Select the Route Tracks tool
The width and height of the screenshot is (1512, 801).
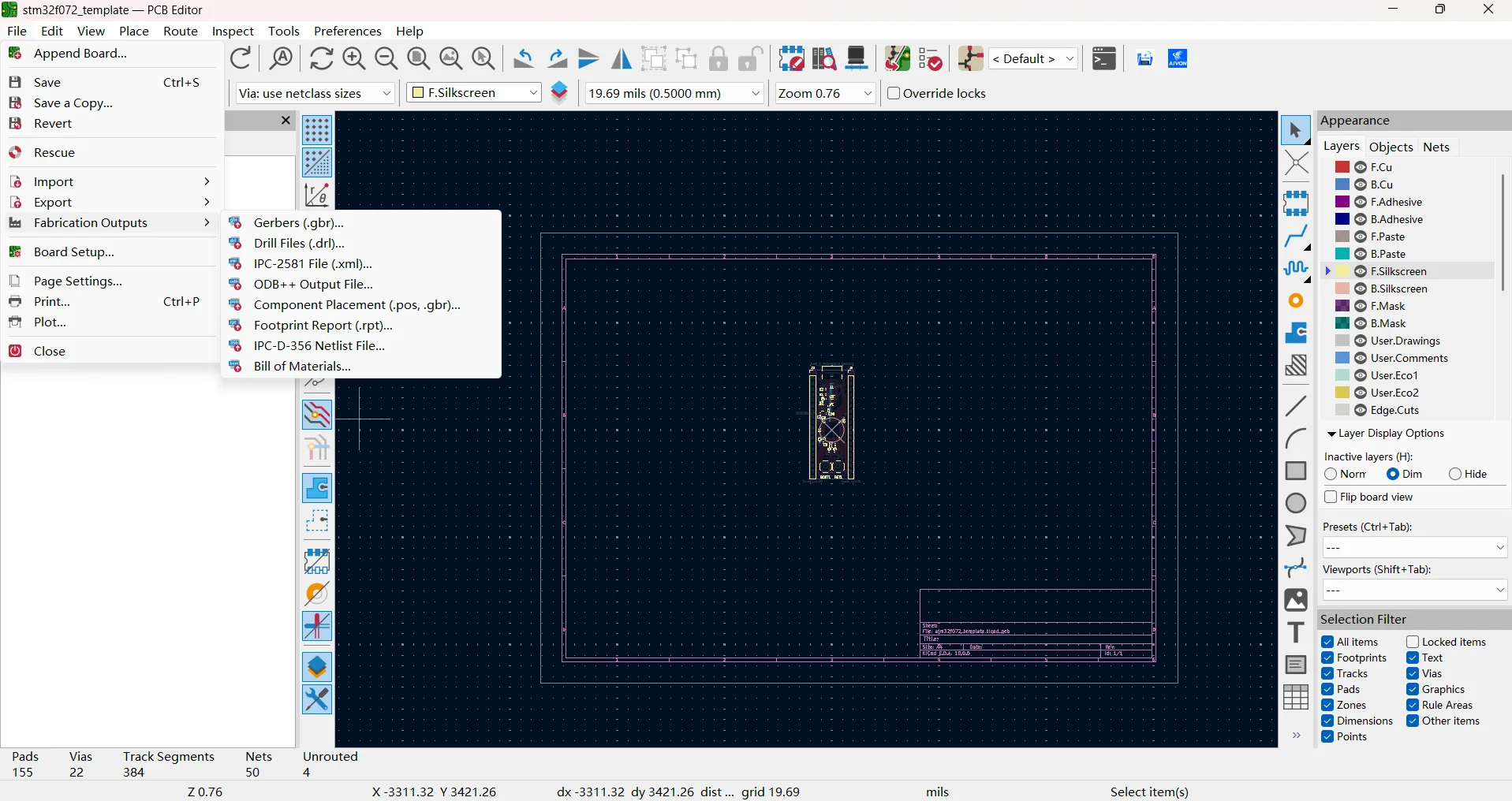tap(1296, 236)
